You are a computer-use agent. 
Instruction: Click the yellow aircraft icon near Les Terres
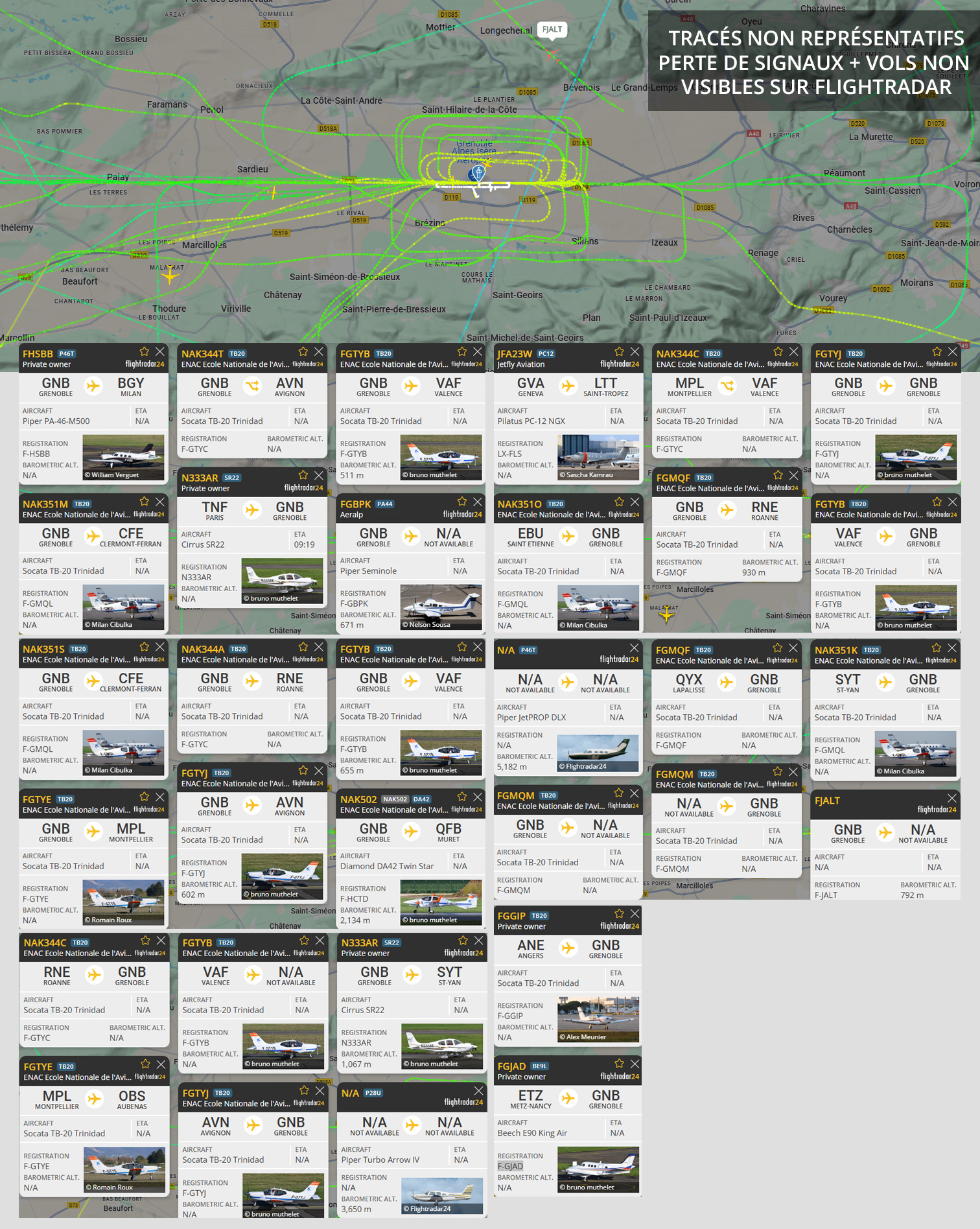click(x=272, y=193)
